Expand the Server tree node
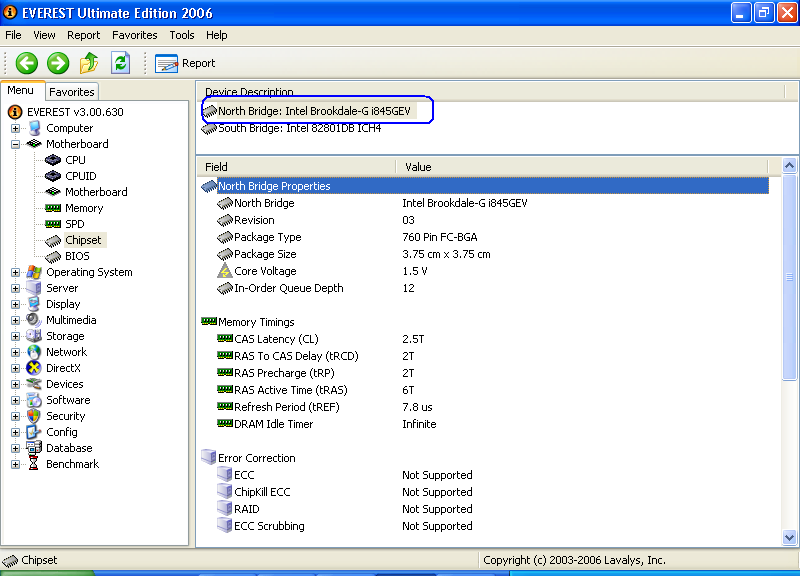The width and height of the screenshot is (800, 576). [15, 288]
